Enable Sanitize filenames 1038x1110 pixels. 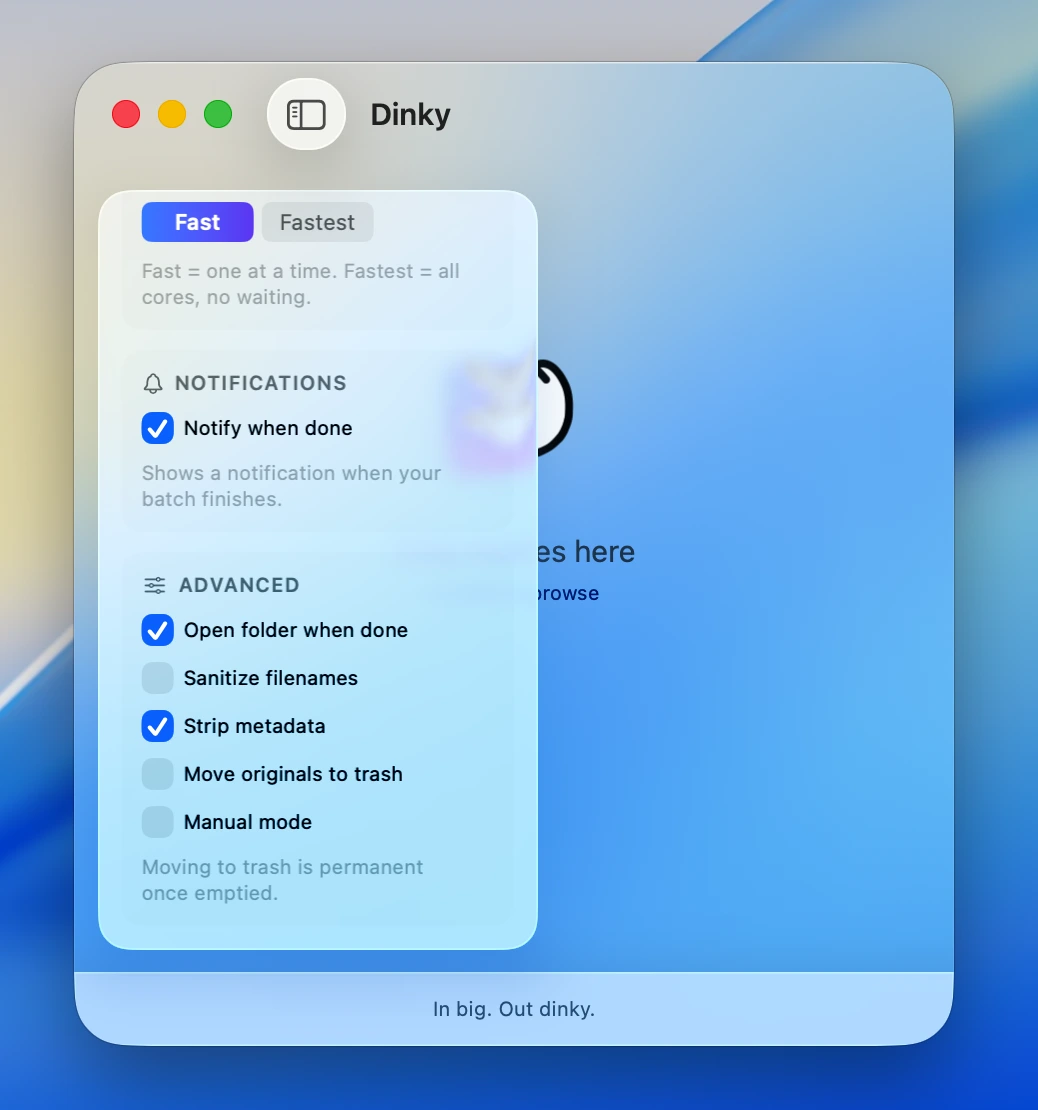pos(157,678)
